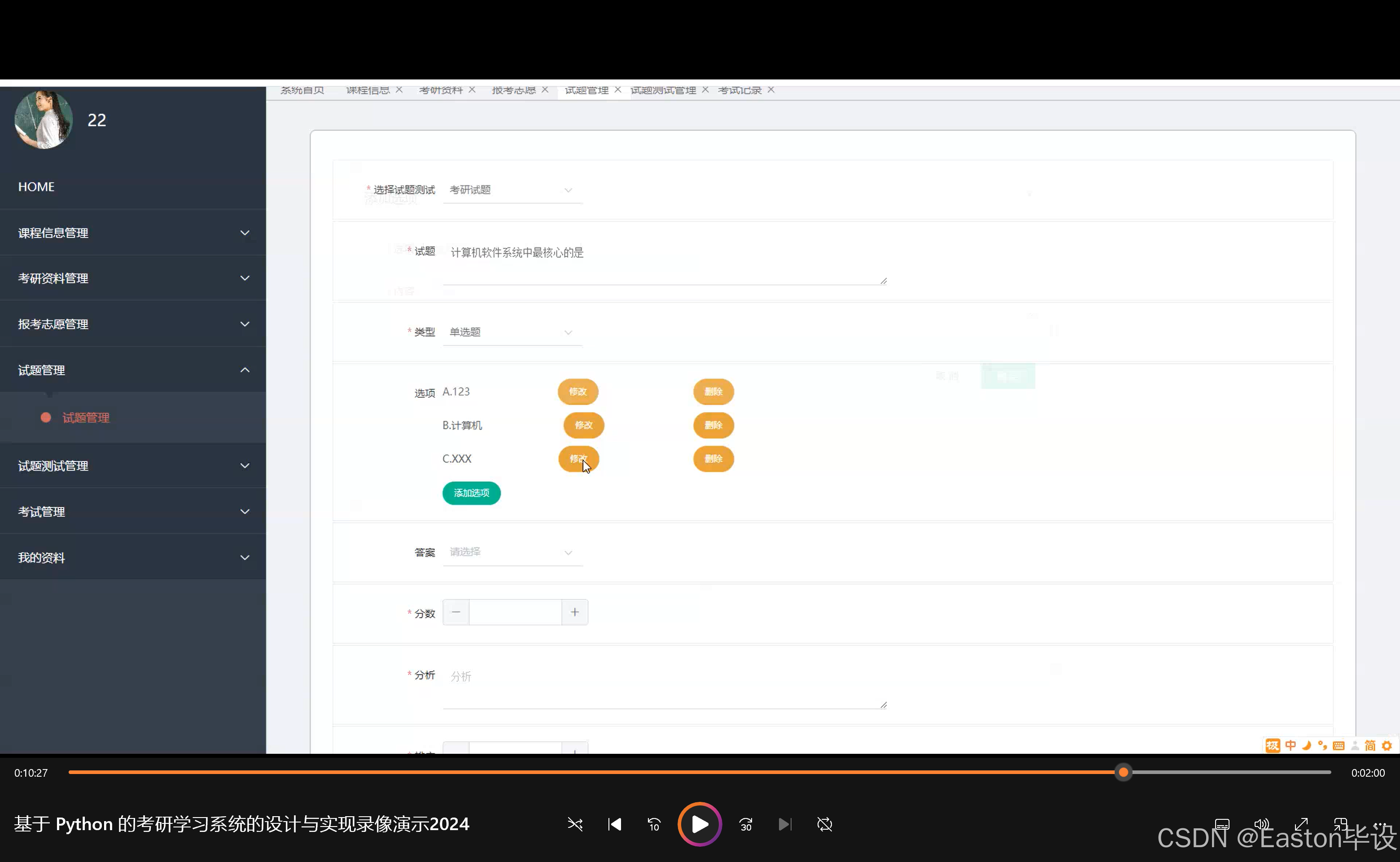The width and height of the screenshot is (1400, 862).
Task: Toggle IME punctuation mode icon
Action: point(1322,746)
